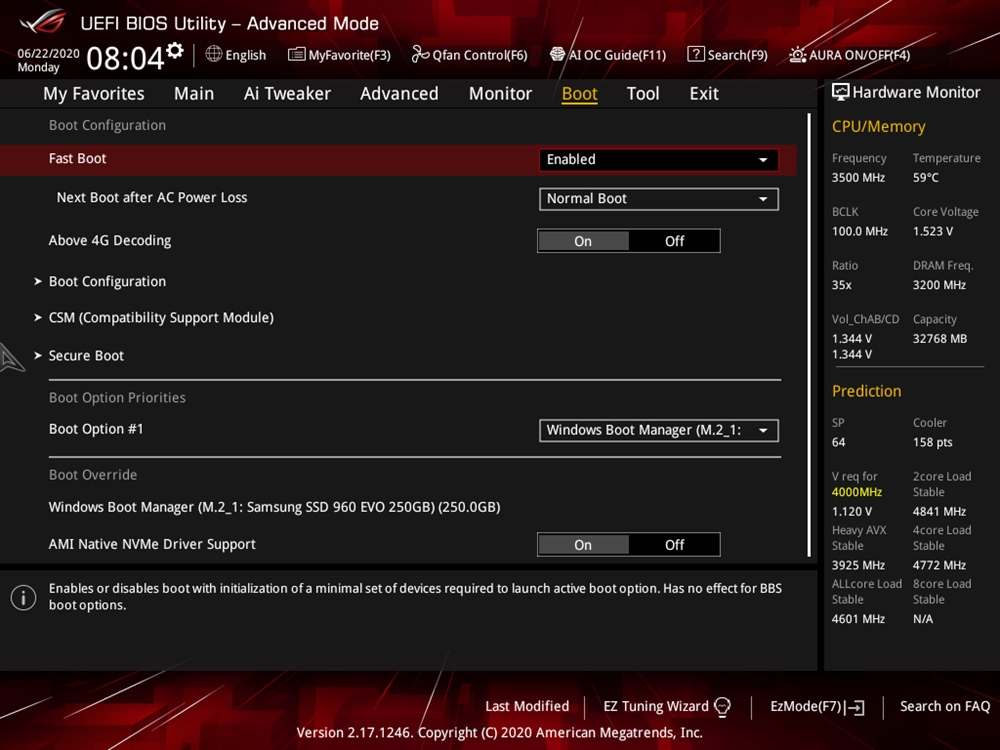Click the Qfan Control fan icon
This screenshot has height=750, width=1000.
420,54
